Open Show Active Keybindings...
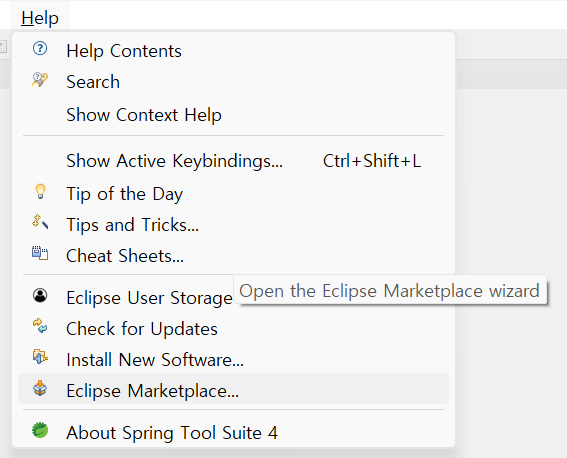 [x=234, y=161]
